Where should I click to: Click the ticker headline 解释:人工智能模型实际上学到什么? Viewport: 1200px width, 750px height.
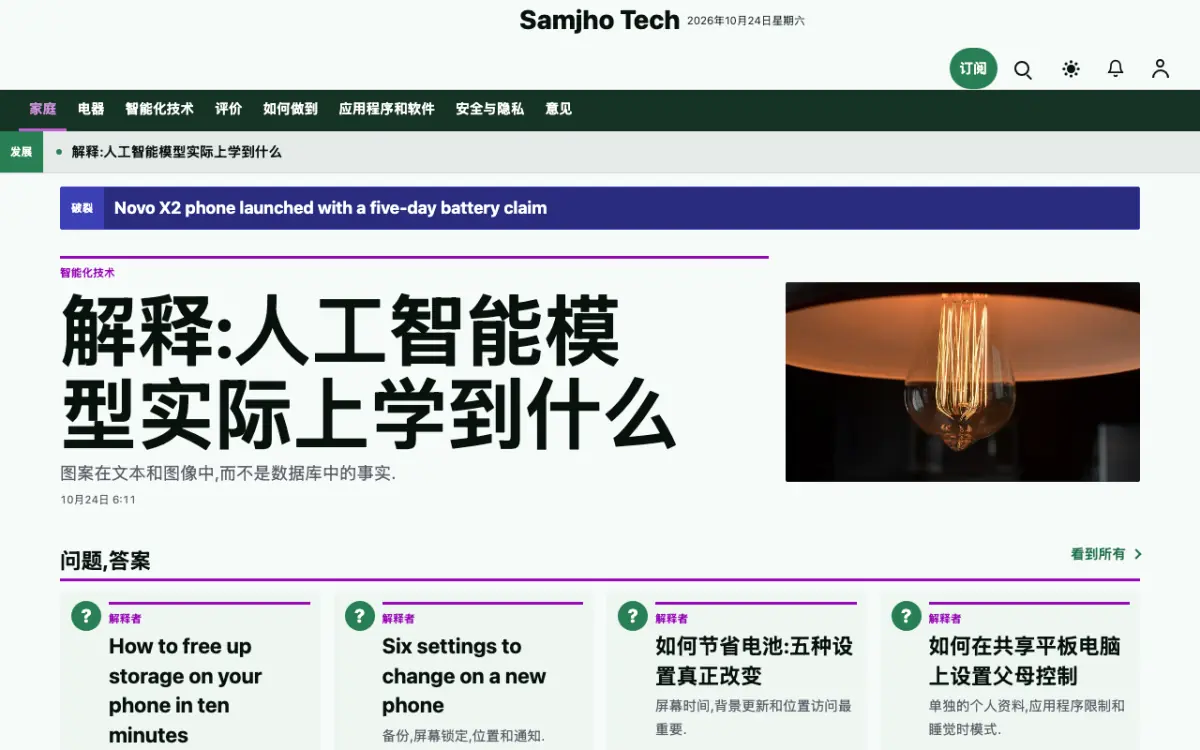tap(177, 152)
